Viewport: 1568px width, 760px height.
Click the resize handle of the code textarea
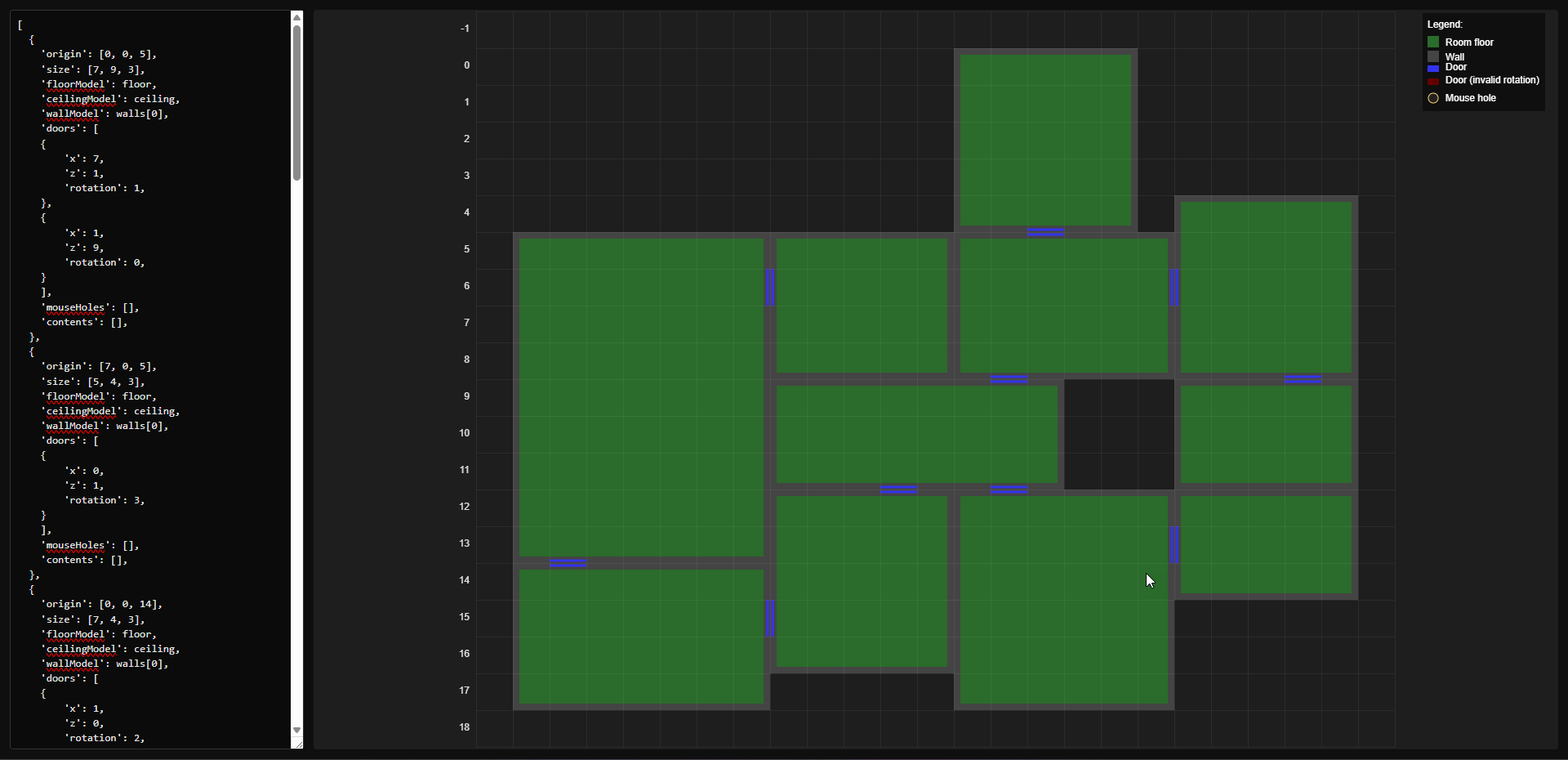pos(297,744)
